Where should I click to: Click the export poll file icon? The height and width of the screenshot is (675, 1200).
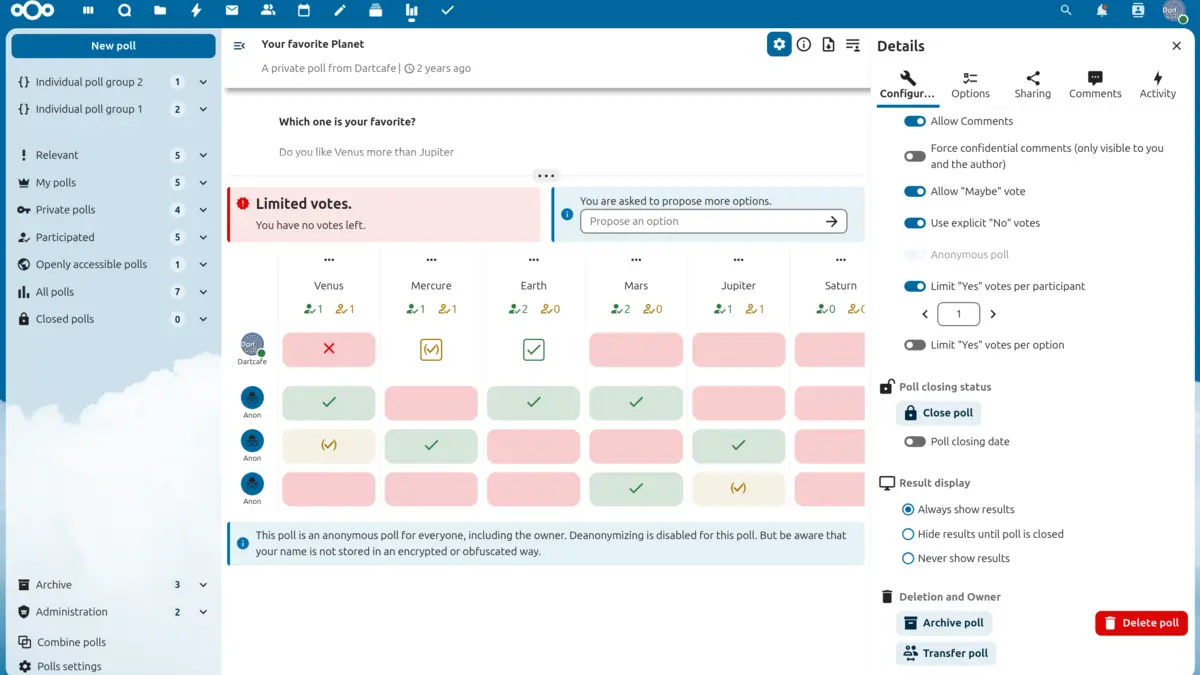(x=828, y=44)
